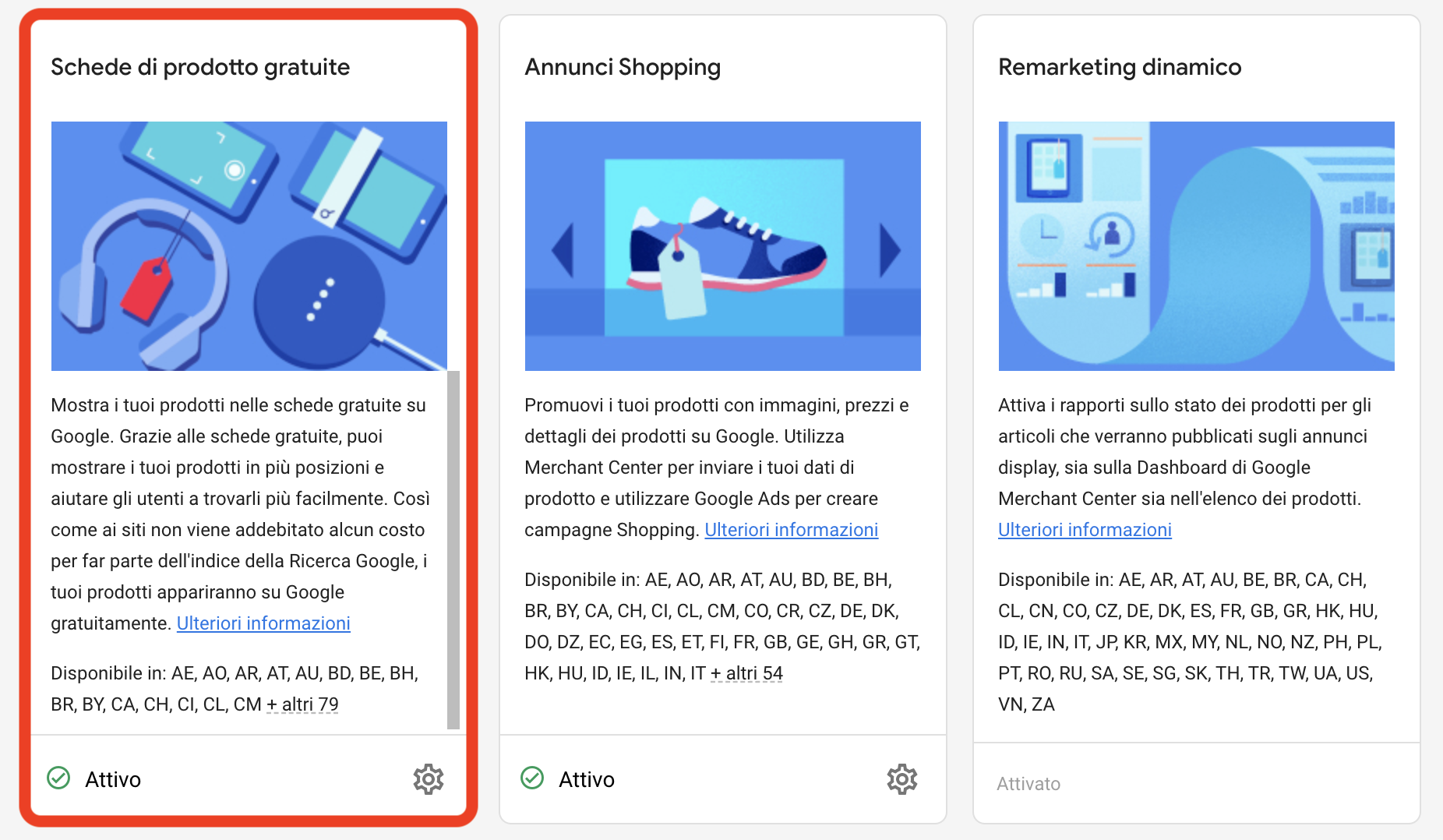Open settings gear on Annunci Shopping card
Viewport: 1443px width, 840px height.
[x=901, y=779]
